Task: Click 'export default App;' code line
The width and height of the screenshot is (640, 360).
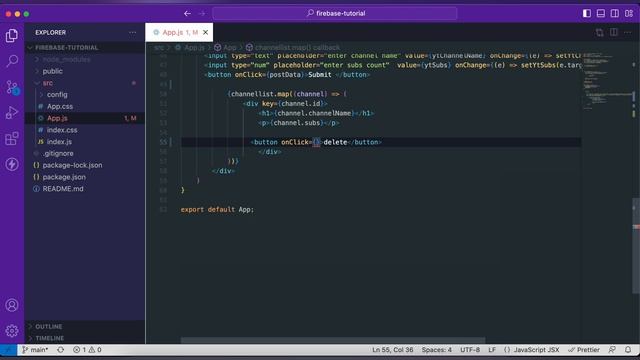Action: click(x=217, y=209)
